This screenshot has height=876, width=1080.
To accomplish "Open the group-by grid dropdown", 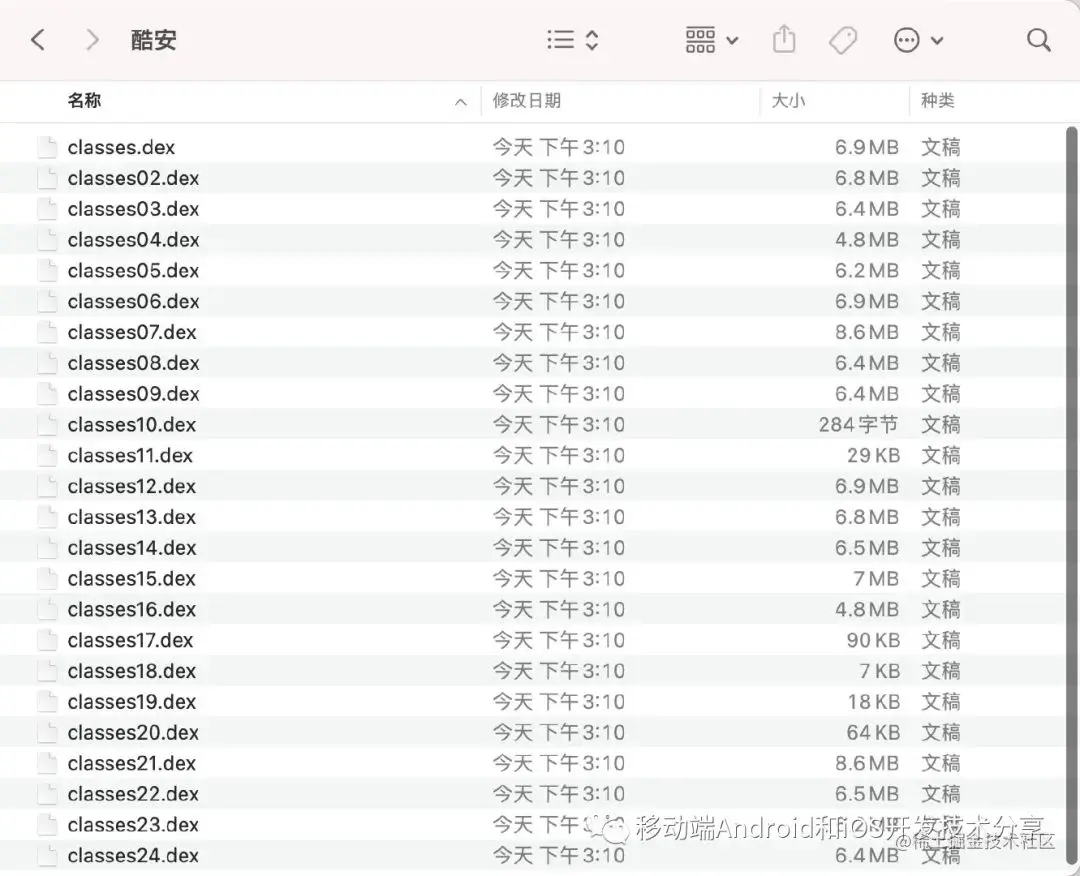I will click(x=712, y=40).
